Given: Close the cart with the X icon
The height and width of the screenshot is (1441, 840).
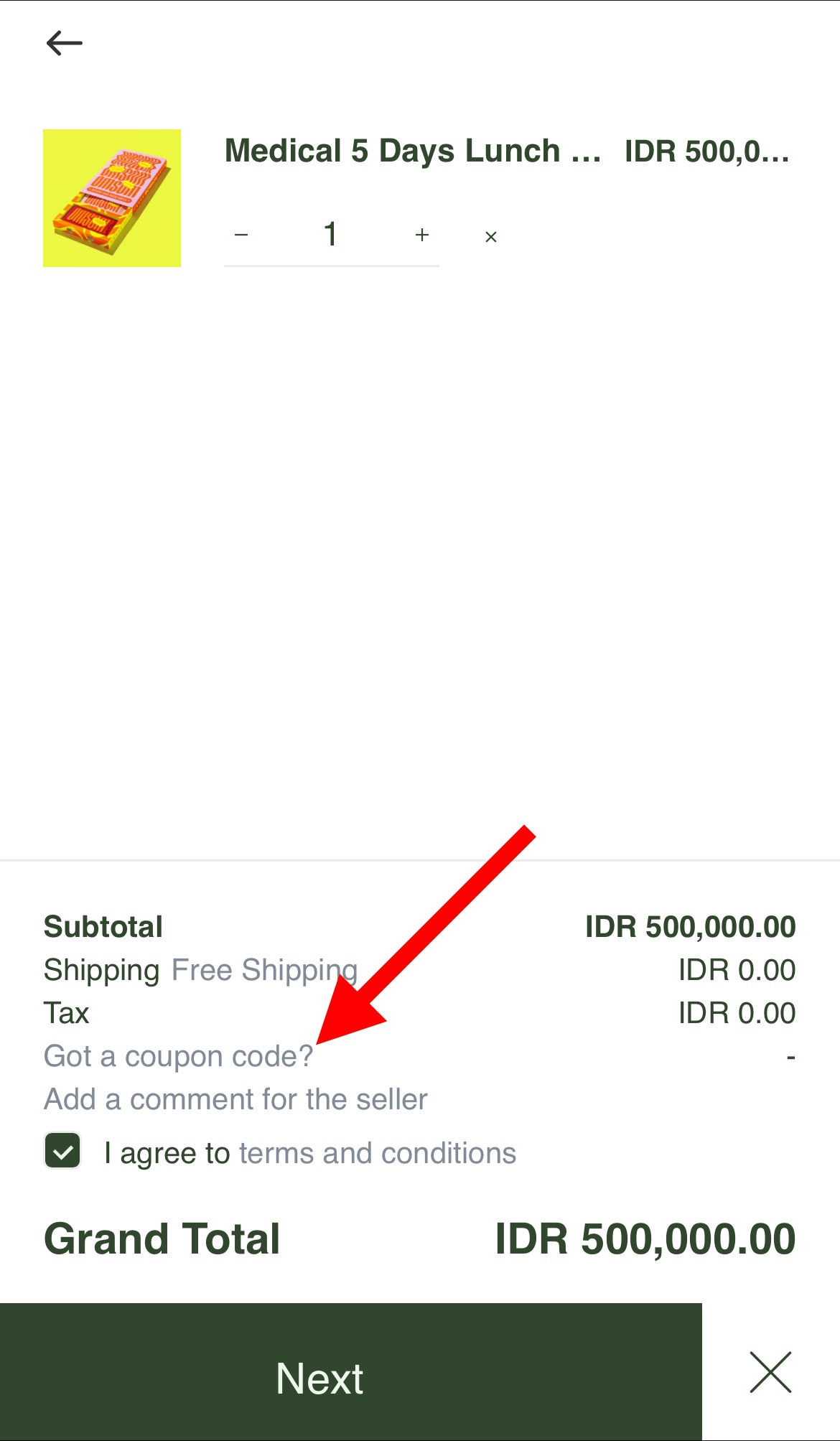Looking at the screenshot, I should 771,1372.
